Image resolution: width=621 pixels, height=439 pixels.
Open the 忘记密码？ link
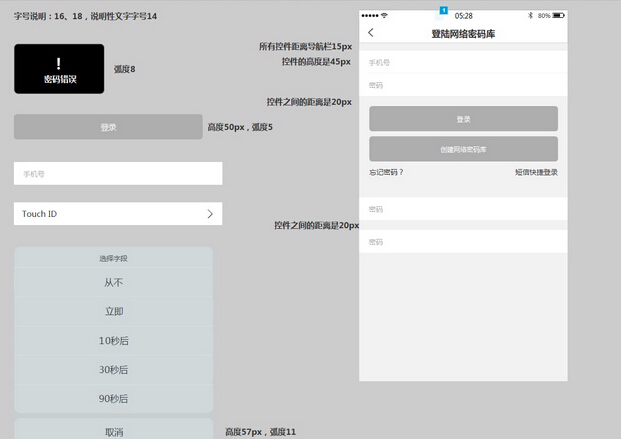point(386,172)
